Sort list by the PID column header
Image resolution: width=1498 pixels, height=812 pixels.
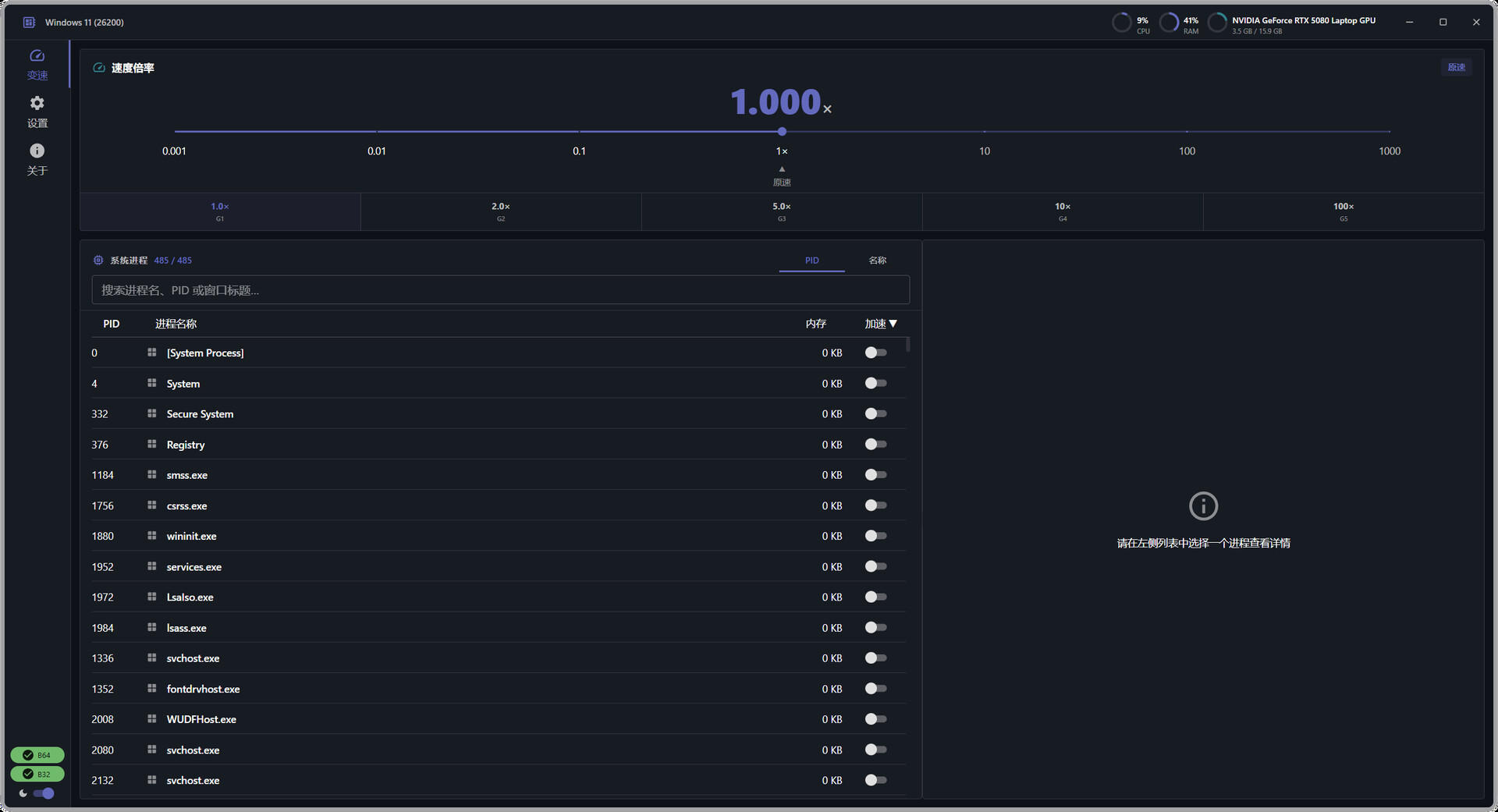(112, 324)
